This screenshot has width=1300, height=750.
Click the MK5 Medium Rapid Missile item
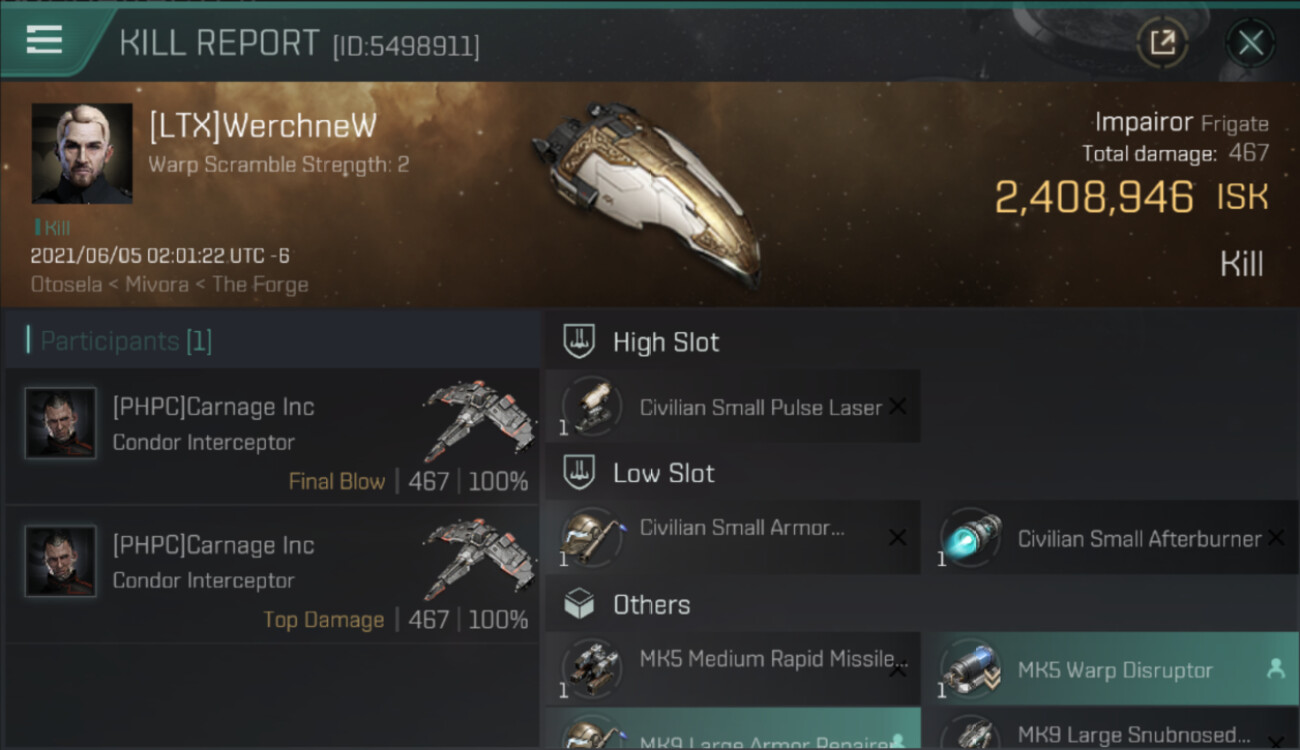tap(773, 660)
